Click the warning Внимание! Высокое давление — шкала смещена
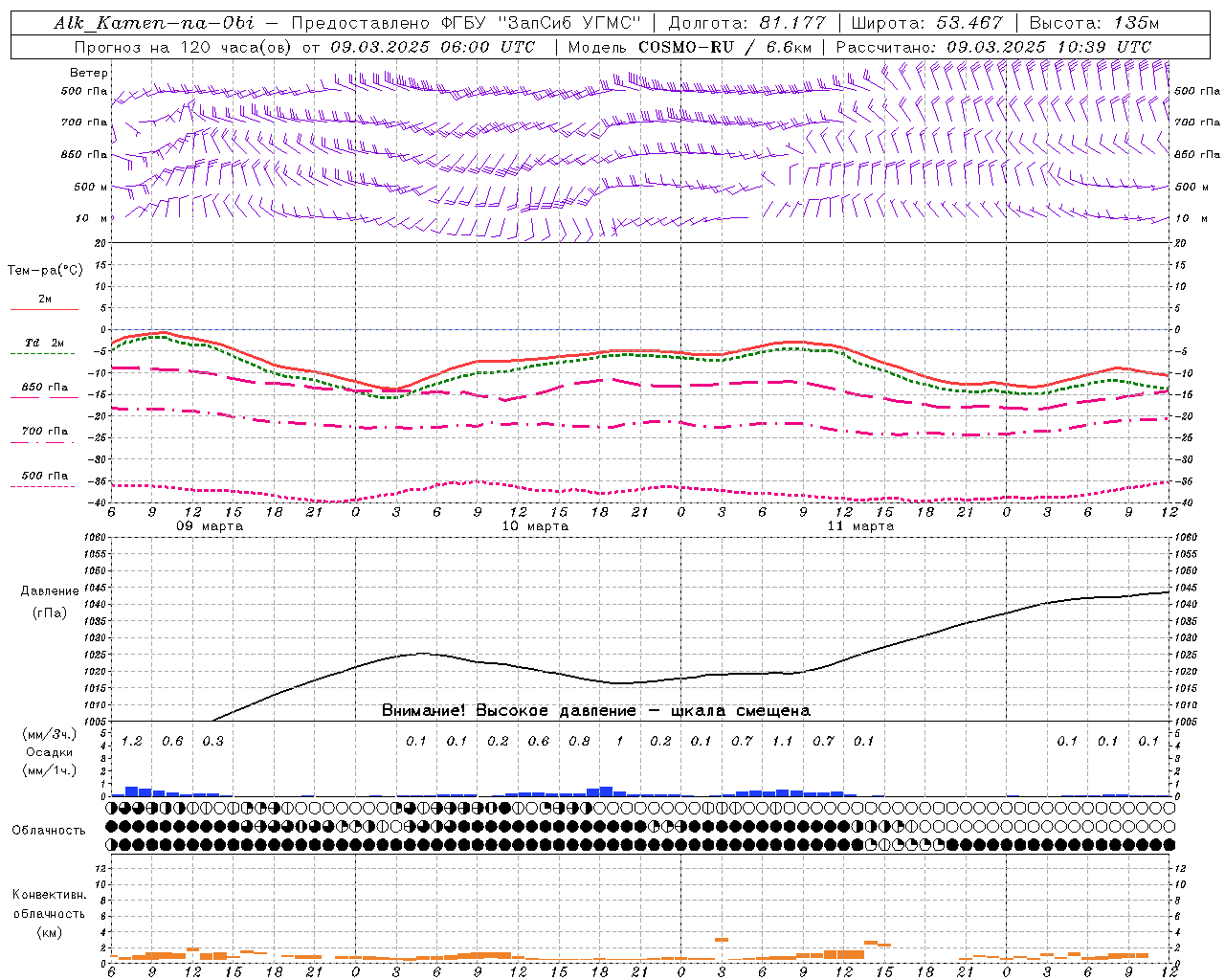Image resolution: width=1225 pixels, height=980 pixels. click(x=595, y=711)
